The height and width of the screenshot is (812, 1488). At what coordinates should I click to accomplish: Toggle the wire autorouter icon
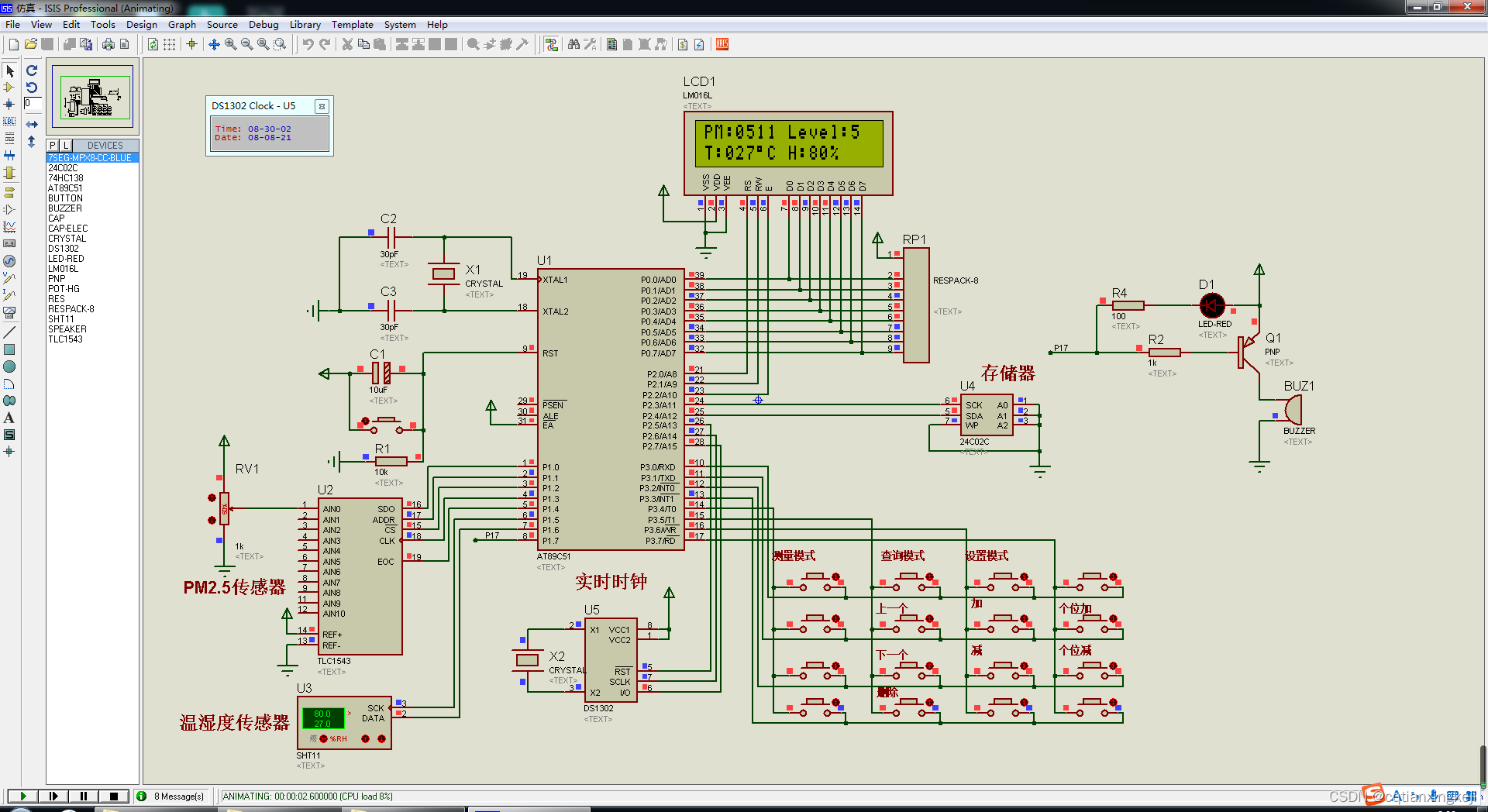pyautogui.click(x=551, y=44)
